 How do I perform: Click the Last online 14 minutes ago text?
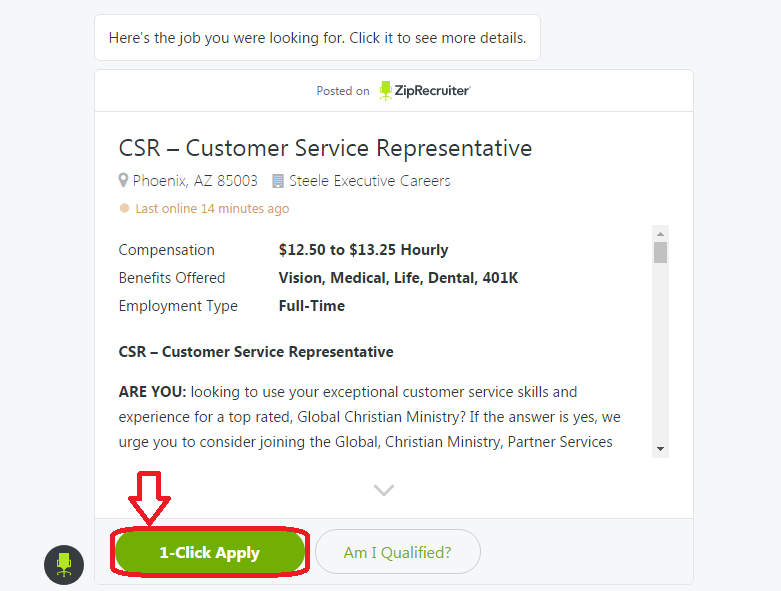212,209
